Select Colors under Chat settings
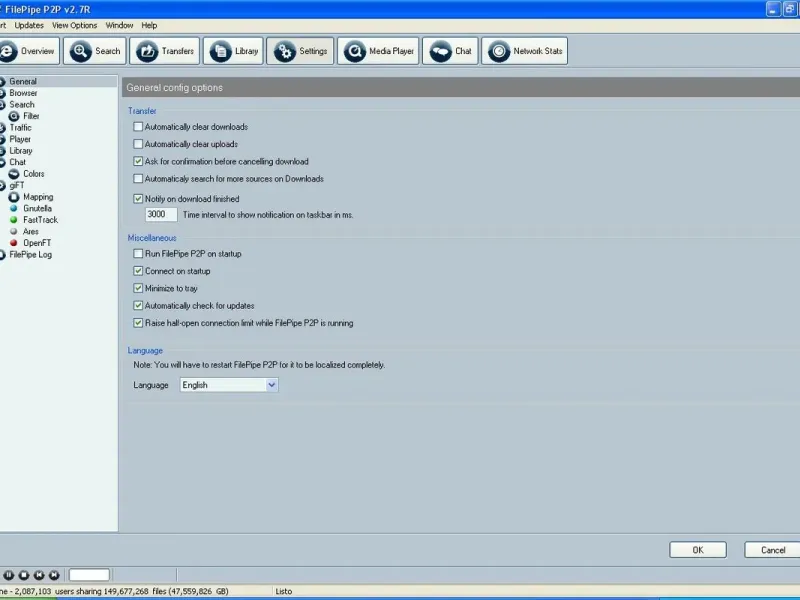This screenshot has width=800, height=600. pyautogui.click(x=34, y=174)
